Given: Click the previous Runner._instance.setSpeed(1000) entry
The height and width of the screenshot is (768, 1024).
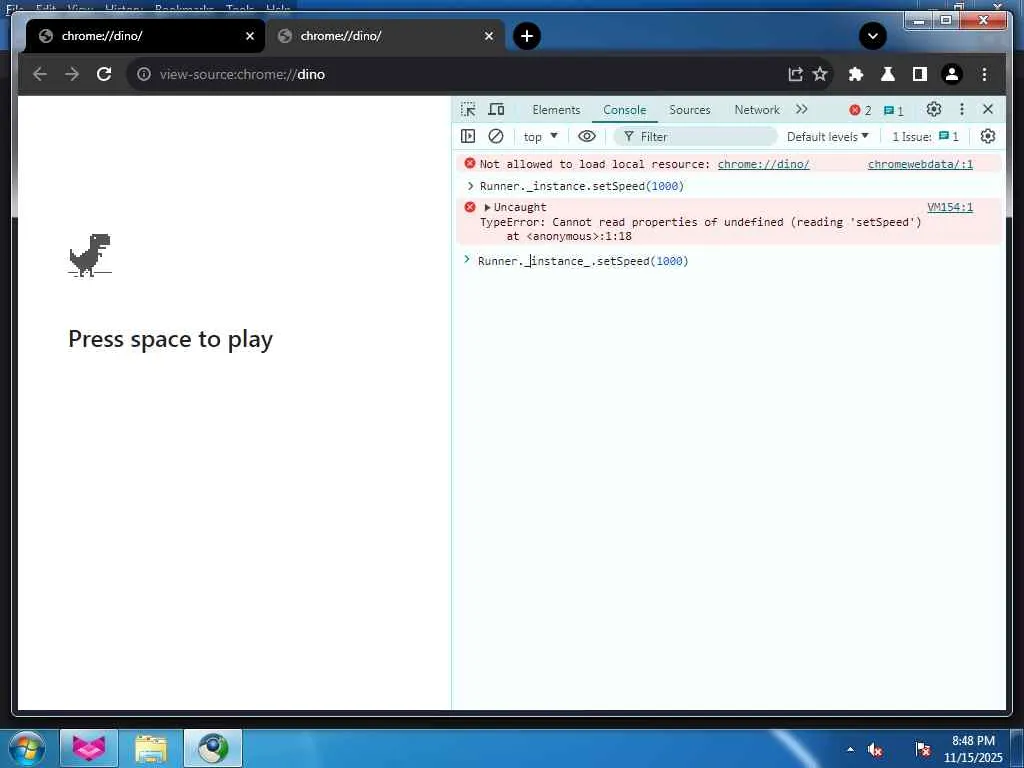Looking at the screenshot, I should (582, 186).
